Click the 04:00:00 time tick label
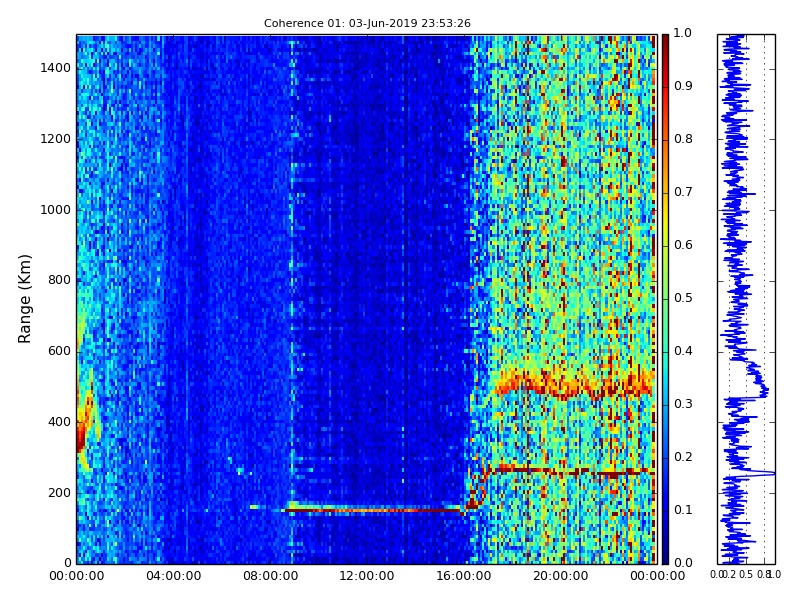The width and height of the screenshot is (800, 600). click(x=173, y=576)
